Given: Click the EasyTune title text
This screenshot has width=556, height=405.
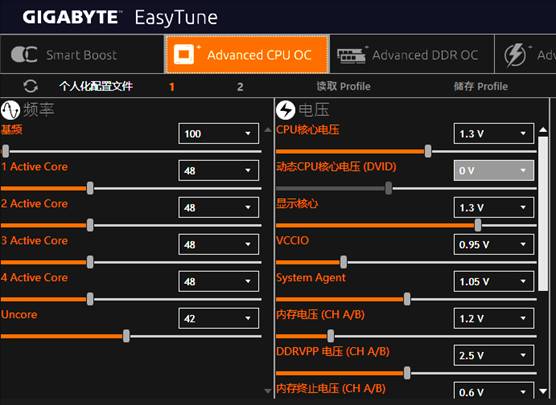Looking at the screenshot, I should click(x=176, y=18).
